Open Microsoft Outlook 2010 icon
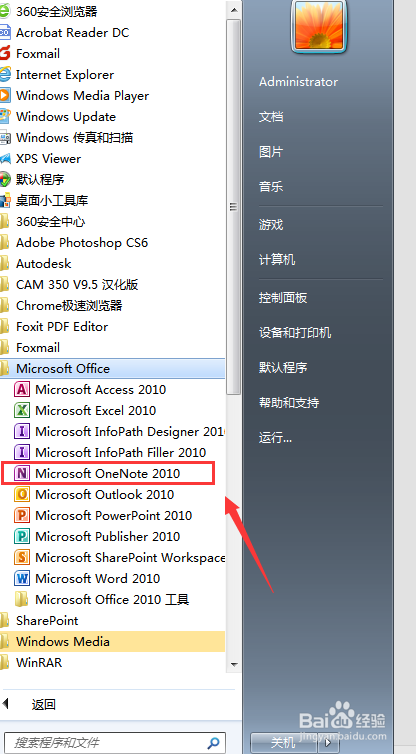This screenshot has width=416, height=754. [x=21, y=494]
